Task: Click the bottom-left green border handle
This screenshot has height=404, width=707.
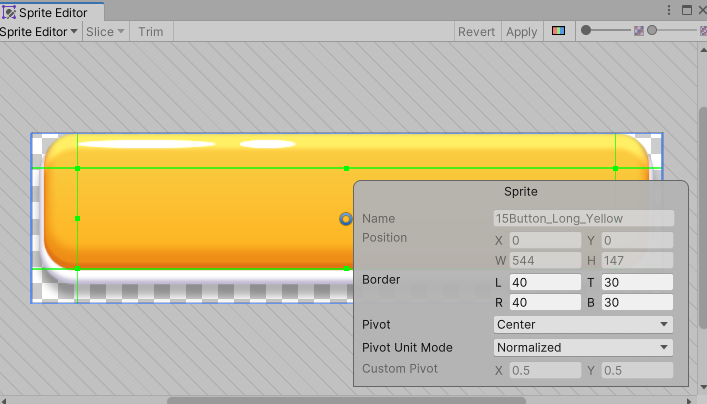Action: click(x=78, y=268)
